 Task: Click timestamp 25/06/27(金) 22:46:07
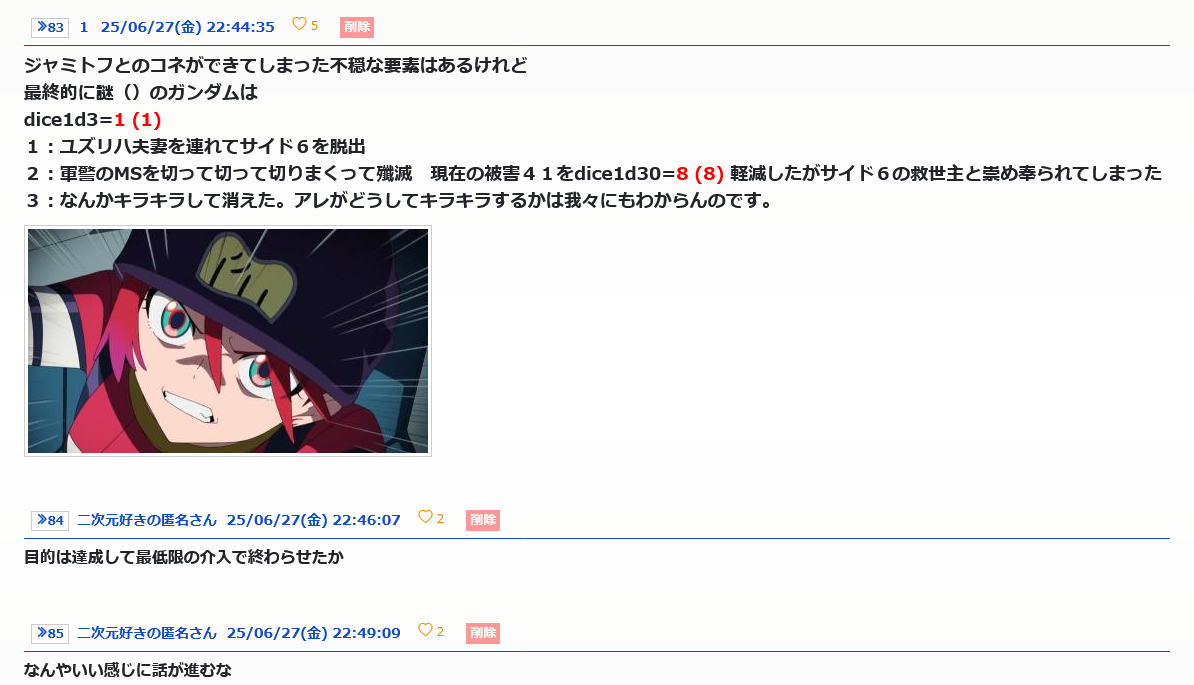pyautogui.click(x=314, y=521)
